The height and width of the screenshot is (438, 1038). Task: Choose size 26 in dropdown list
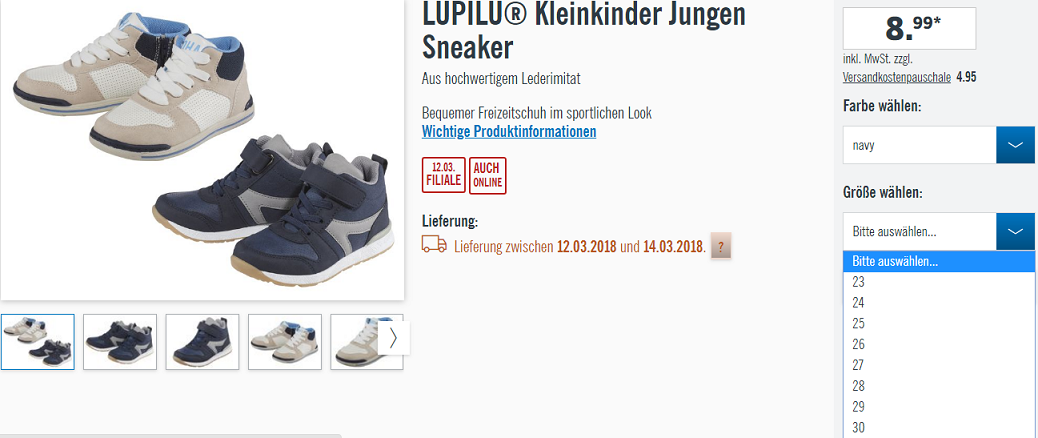[x=939, y=345]
